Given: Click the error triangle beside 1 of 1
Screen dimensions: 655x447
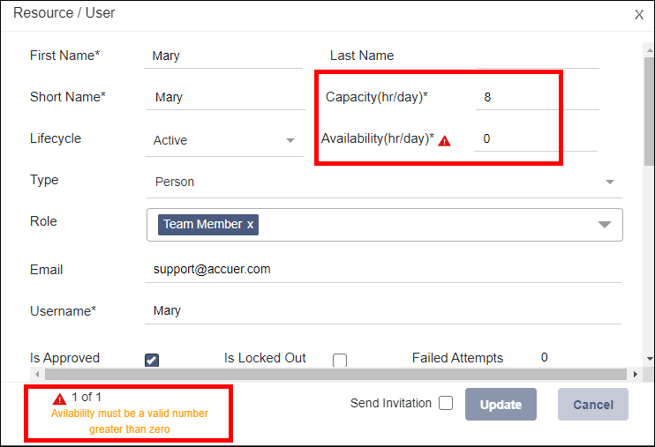Looking at the screenshot, I should point(59,399).
